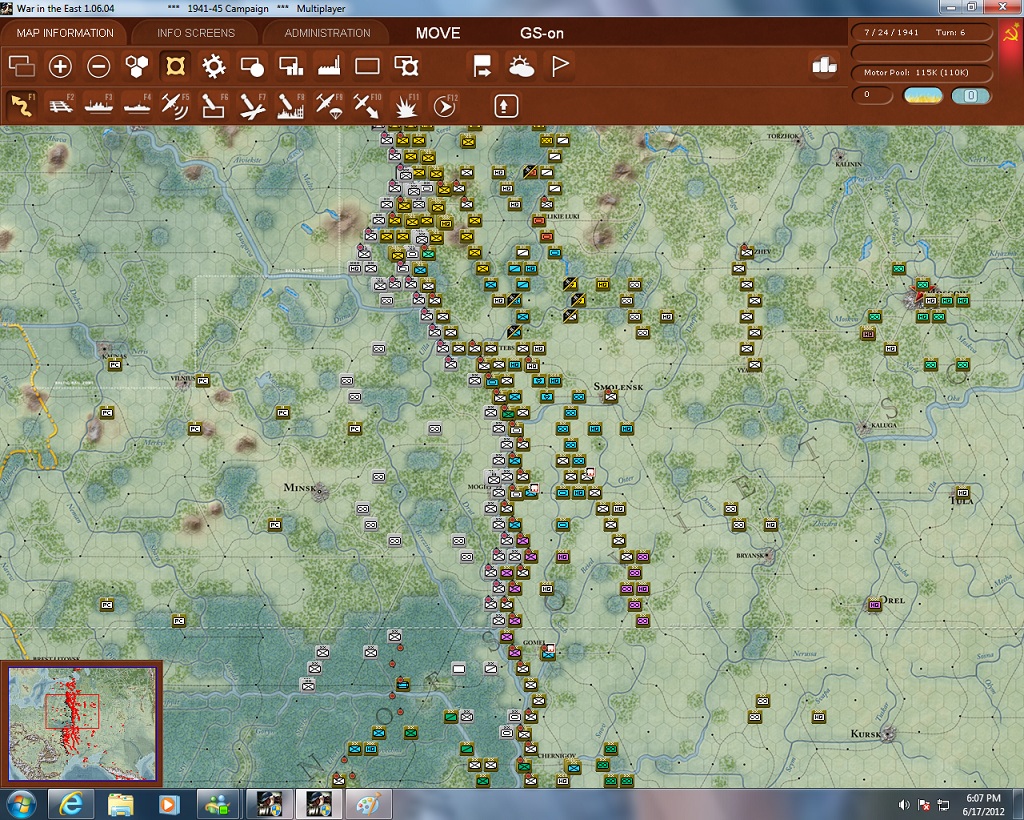Screen dimensions: 1024x820
Task: Toggle the rectangle with bars overlay icon
Action: [x=291, y=66]
